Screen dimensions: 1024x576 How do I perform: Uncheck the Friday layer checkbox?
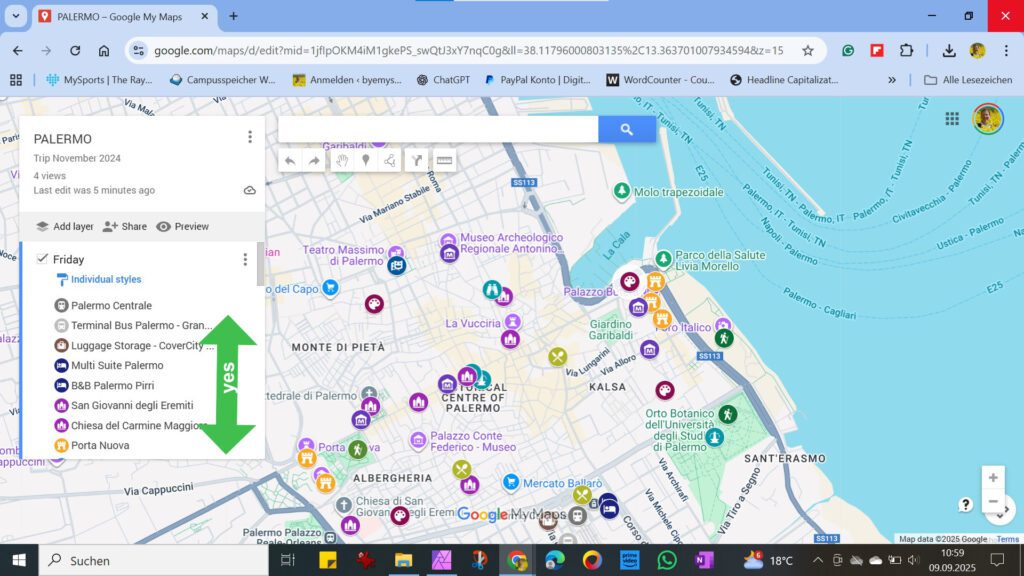pyautogui.click(x=41, y=258)
